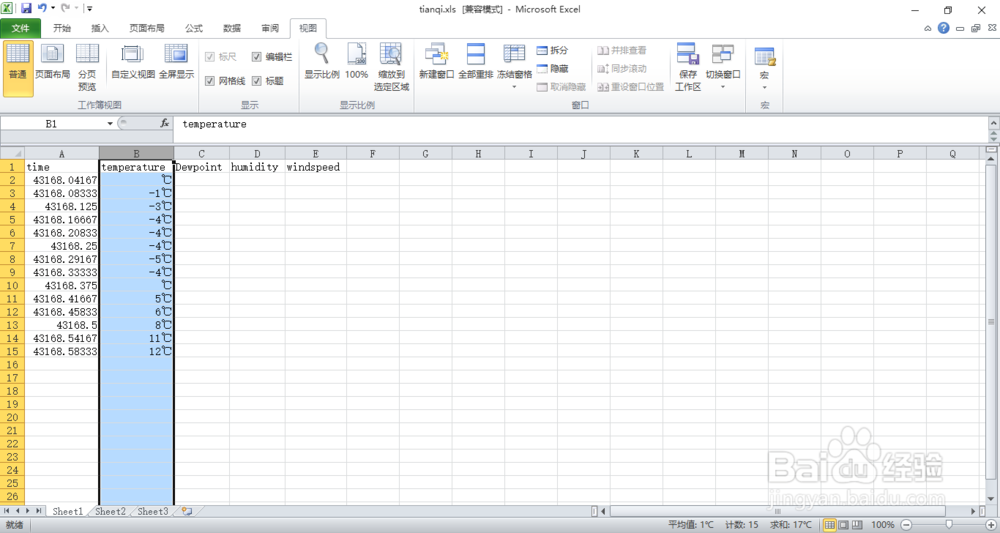This screenshot has width=1000, height=533.
Task: Click the Save icon in quick access toolbar
Action: click(x=26, y=9)
